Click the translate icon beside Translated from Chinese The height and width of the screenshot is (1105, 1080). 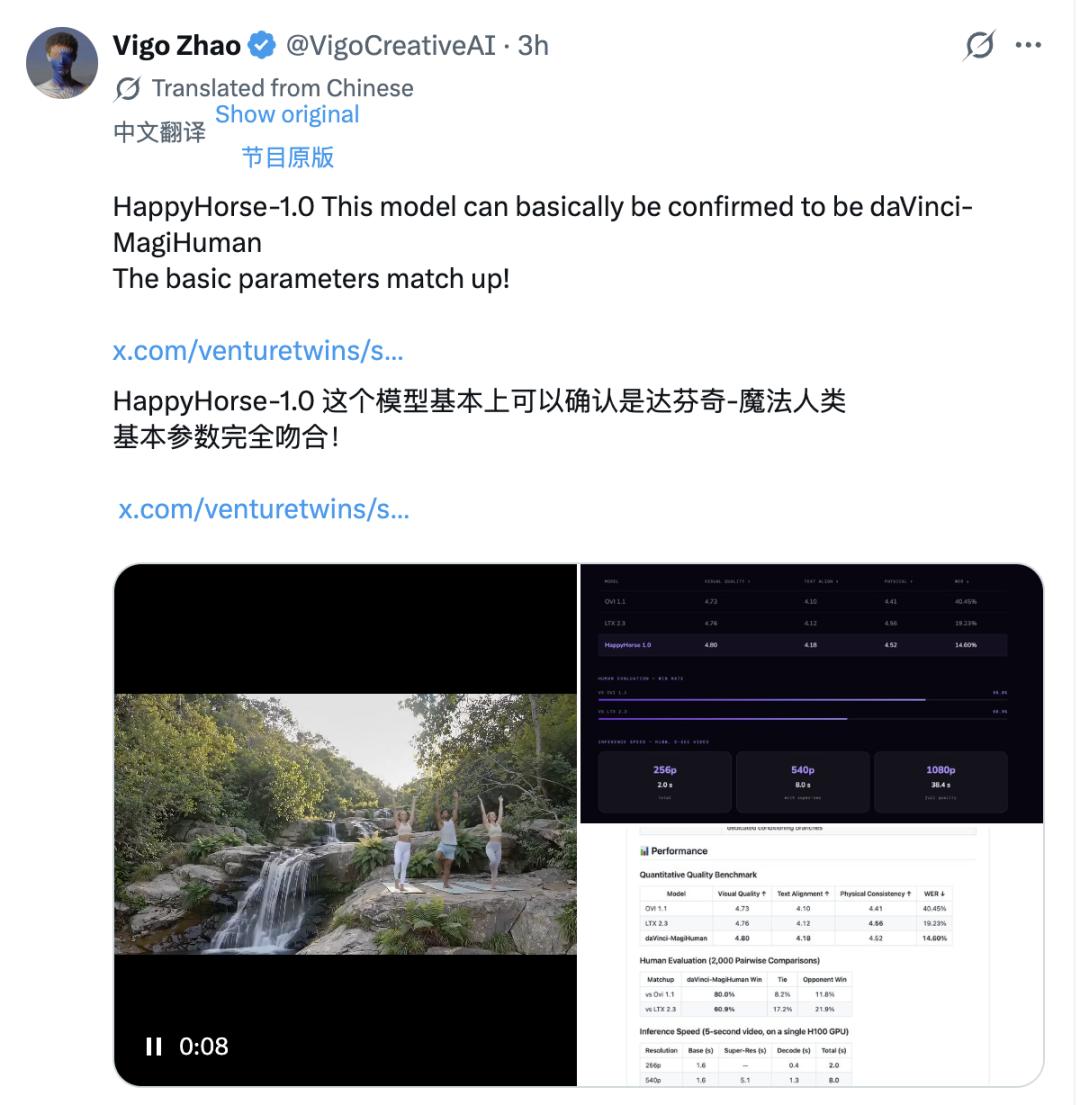click(x=128, y=88)
